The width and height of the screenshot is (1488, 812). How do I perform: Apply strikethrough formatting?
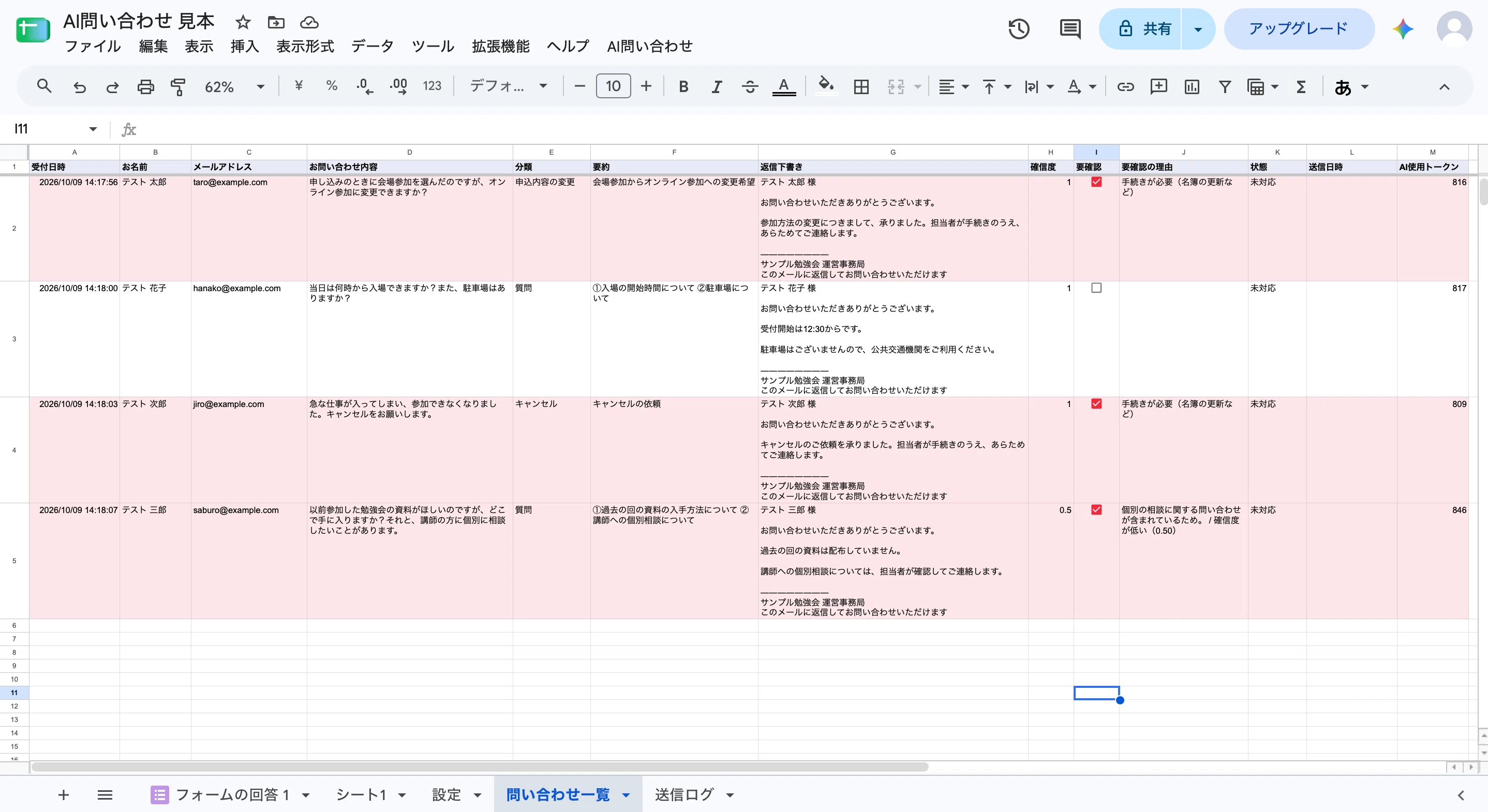750,86
